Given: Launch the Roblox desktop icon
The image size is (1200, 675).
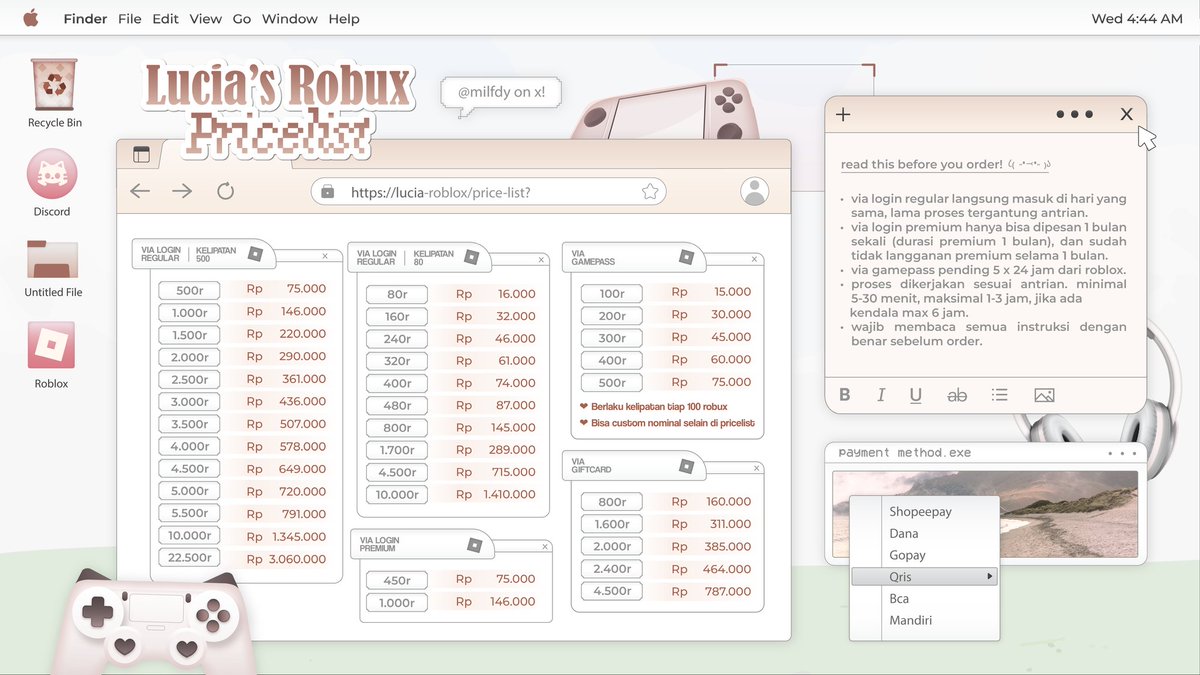Looking at the screenshot, I should (x=51, y=346).
